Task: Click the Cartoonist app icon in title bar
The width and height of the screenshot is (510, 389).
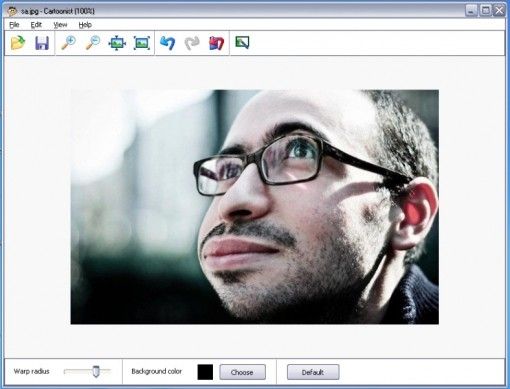Action: pyautogui.click(x=12, y=11)
